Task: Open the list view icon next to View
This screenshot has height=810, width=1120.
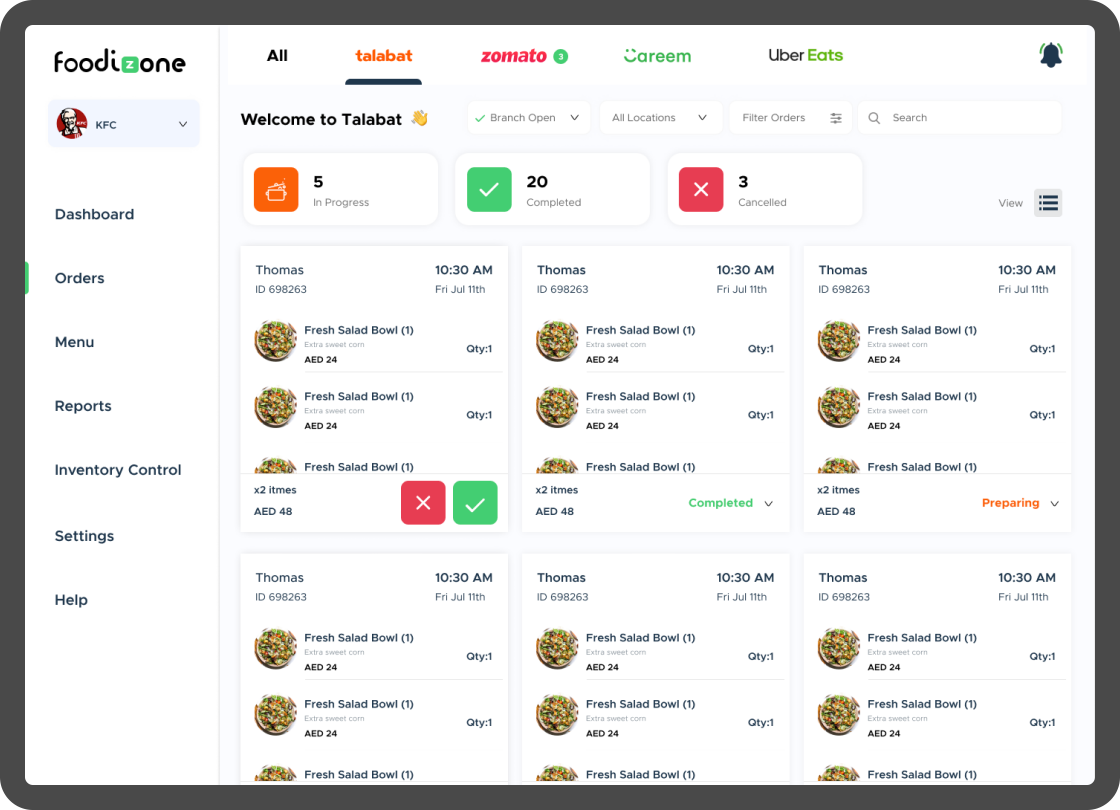Action: point(1047,202)
